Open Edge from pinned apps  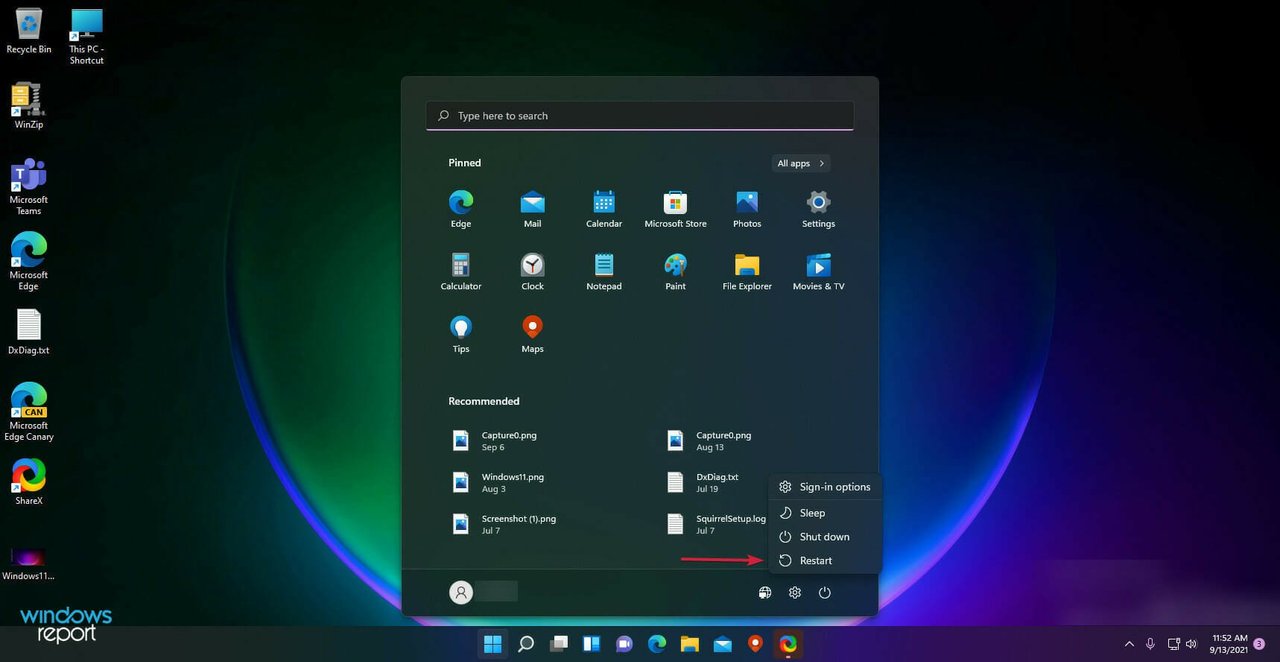pyautogui.click(x=460, y=209)
